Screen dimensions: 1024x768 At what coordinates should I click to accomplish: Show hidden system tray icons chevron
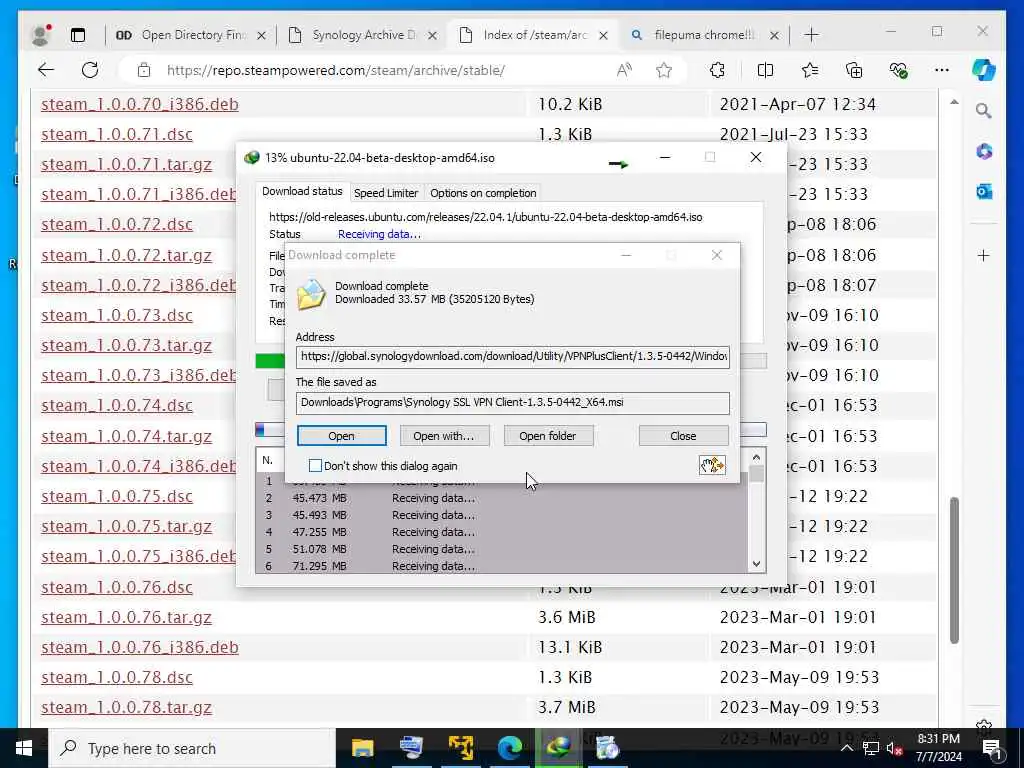(x=846, y=748)
